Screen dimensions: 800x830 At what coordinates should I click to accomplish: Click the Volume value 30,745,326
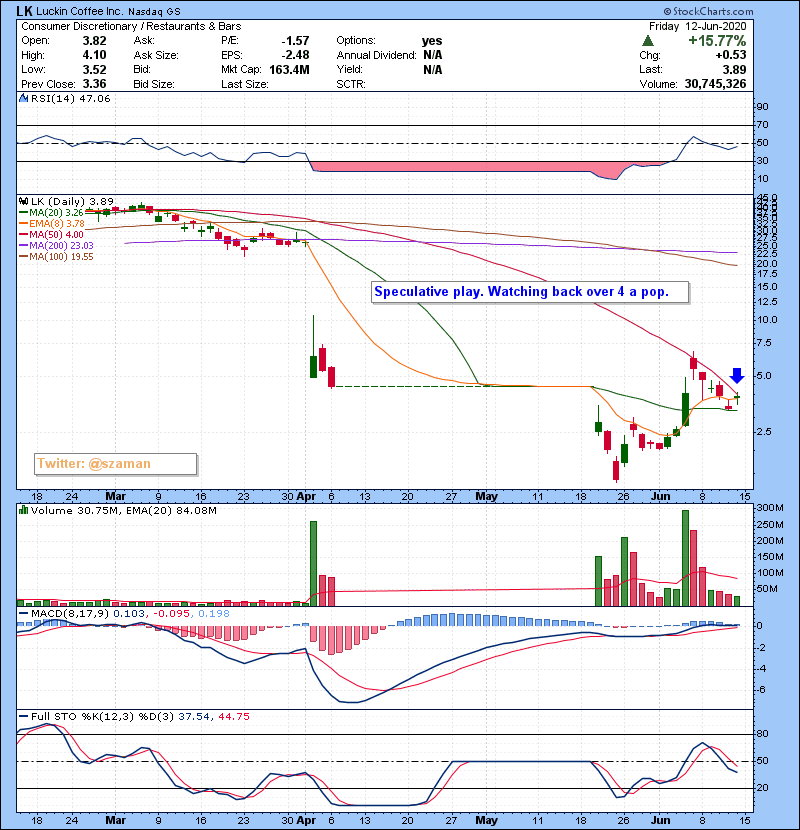pos(715,84)
